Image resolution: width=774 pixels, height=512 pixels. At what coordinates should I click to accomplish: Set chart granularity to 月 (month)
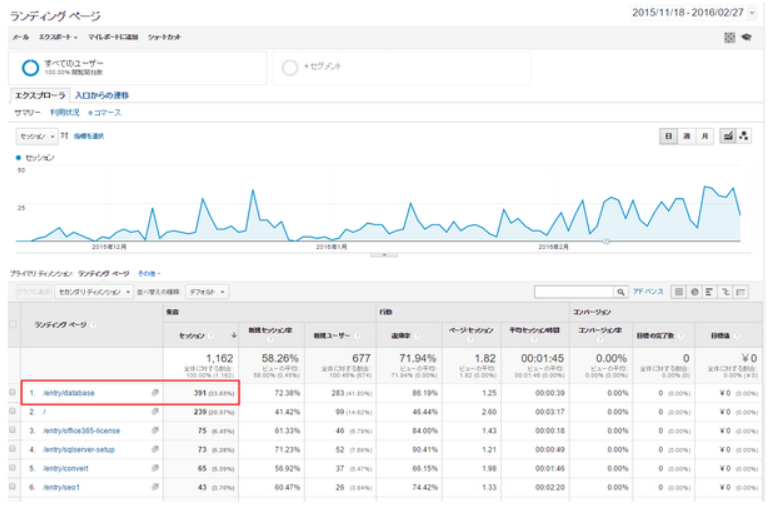(x=704, y=136)
